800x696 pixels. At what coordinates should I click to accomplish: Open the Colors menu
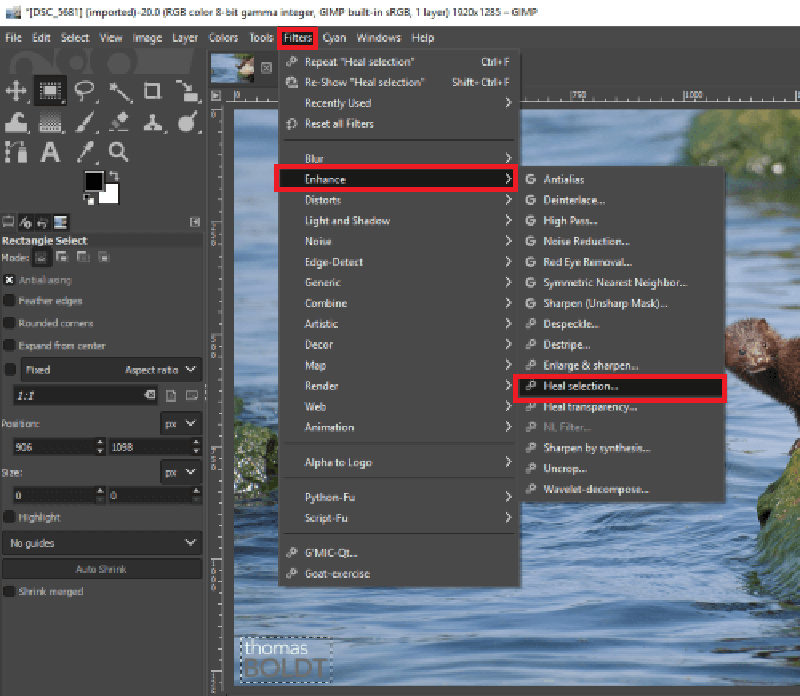(x=224, y=38)
